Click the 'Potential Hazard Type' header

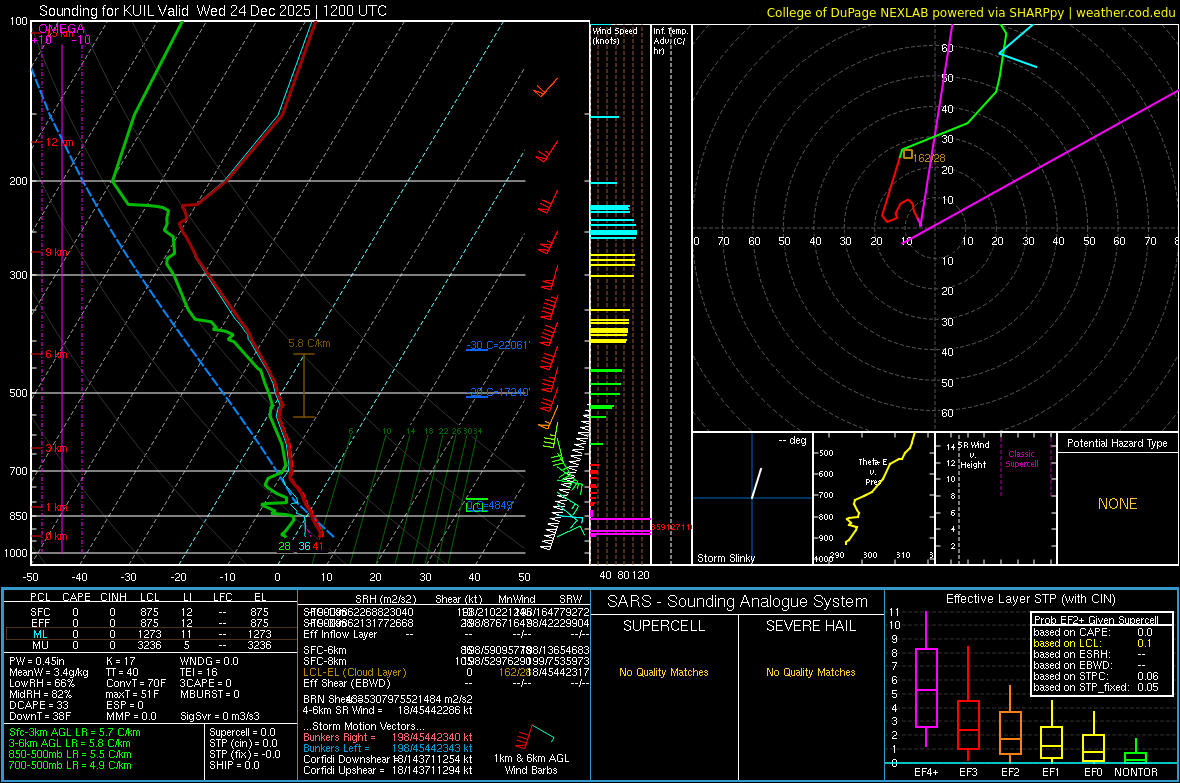click(x=1117, y=443)
